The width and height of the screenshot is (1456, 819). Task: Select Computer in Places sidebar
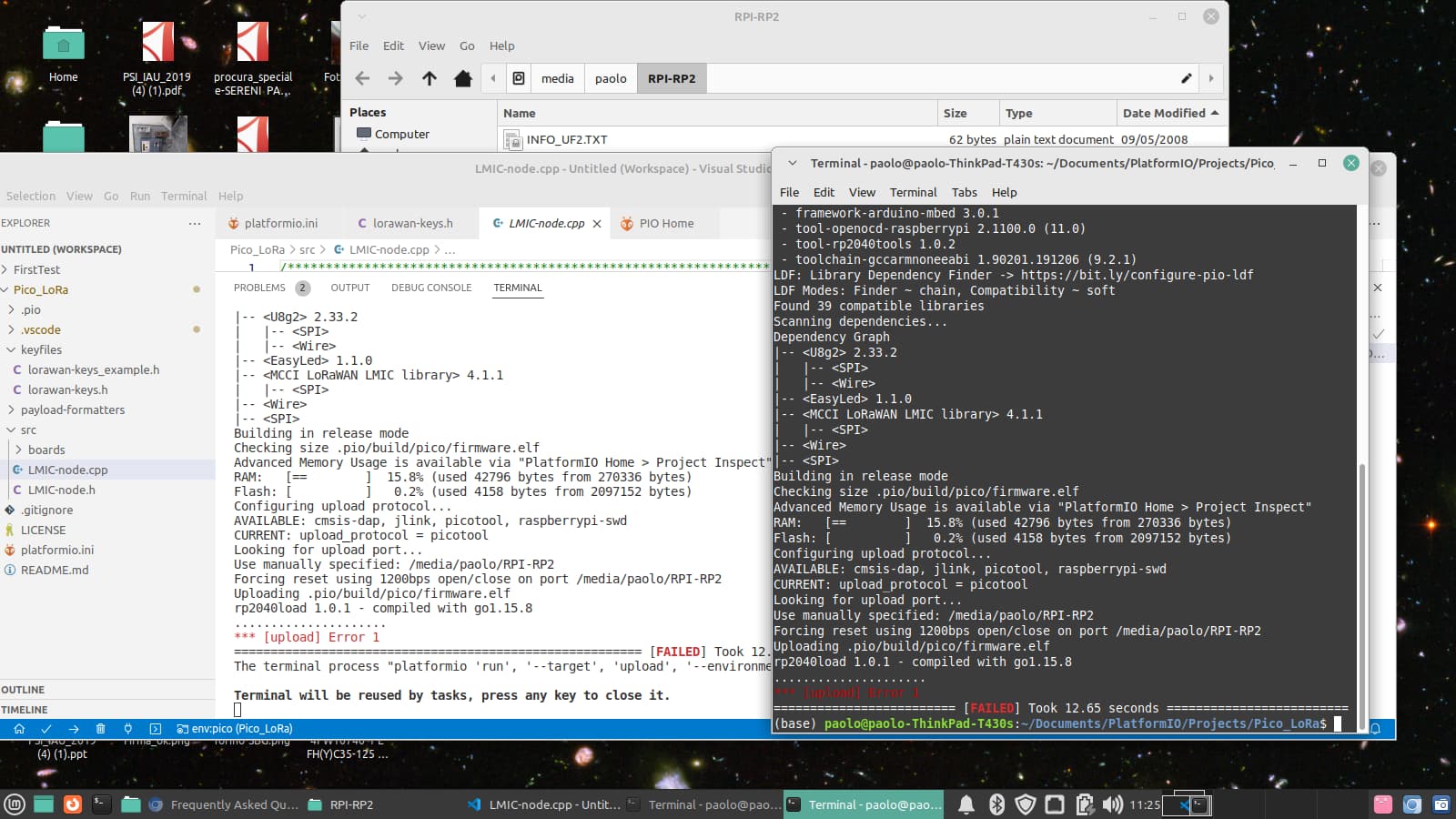point(393,134)
